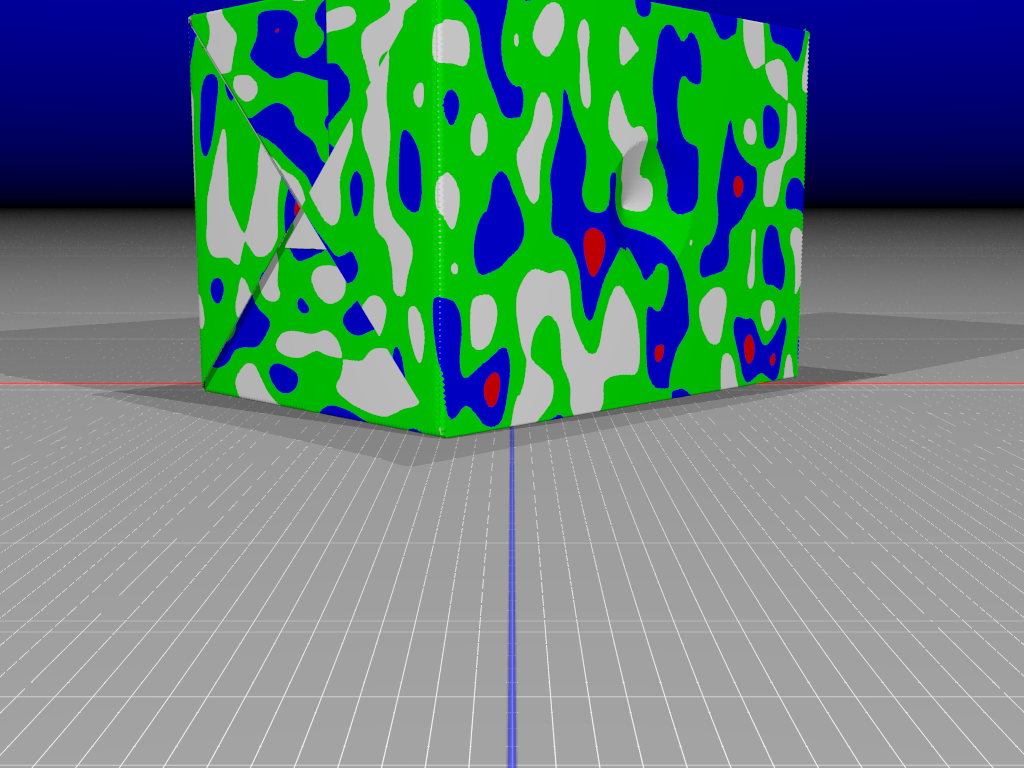Click the horizon line left of the cube
Image resolution: width=1024 pixels, height=768 pixels.
tap(90, 208)
